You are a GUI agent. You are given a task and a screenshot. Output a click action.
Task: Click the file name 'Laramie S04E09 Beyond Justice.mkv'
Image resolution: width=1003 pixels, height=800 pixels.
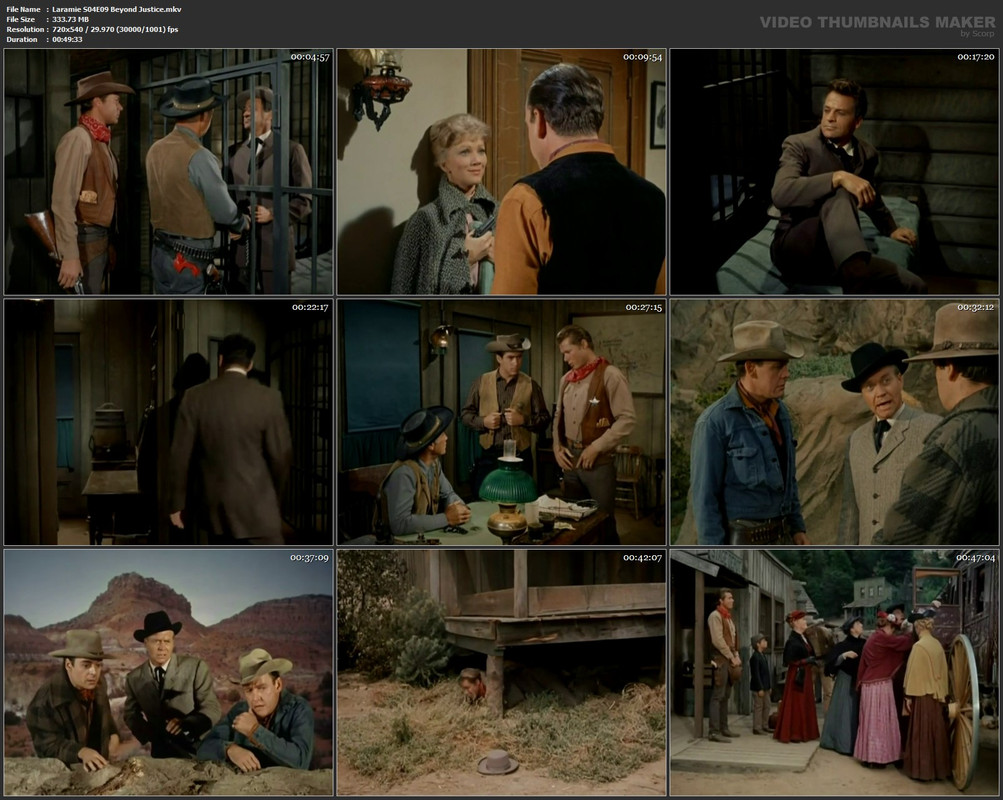[117, 10]
